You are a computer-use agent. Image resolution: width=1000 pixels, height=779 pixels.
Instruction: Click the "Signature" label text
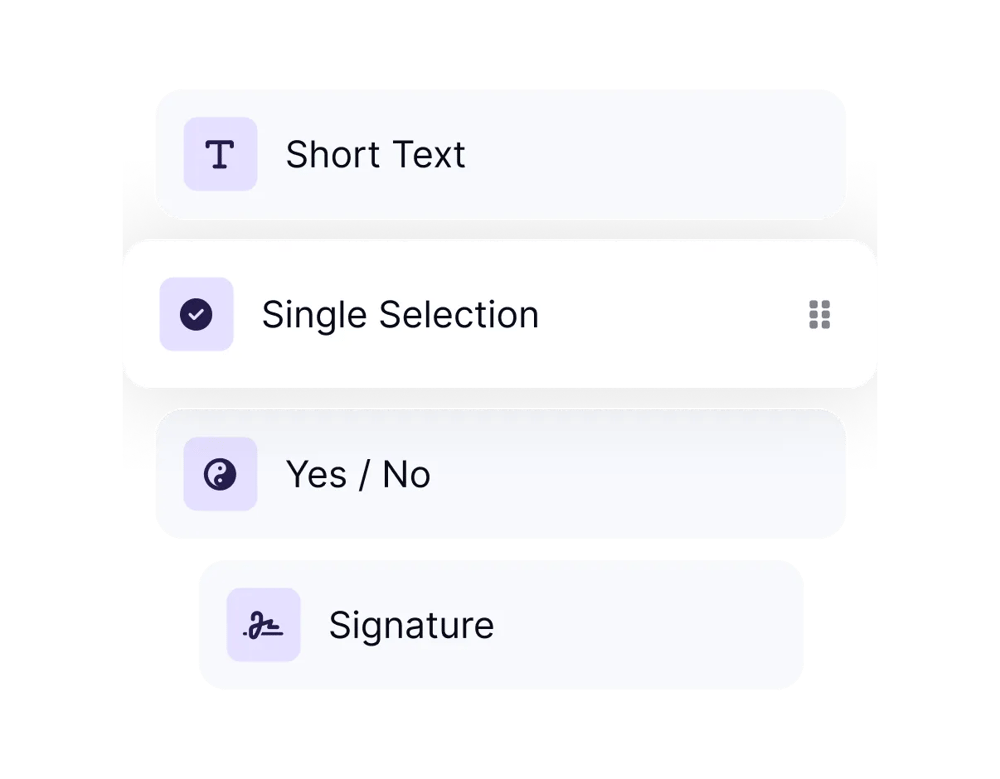pos(411,626)
